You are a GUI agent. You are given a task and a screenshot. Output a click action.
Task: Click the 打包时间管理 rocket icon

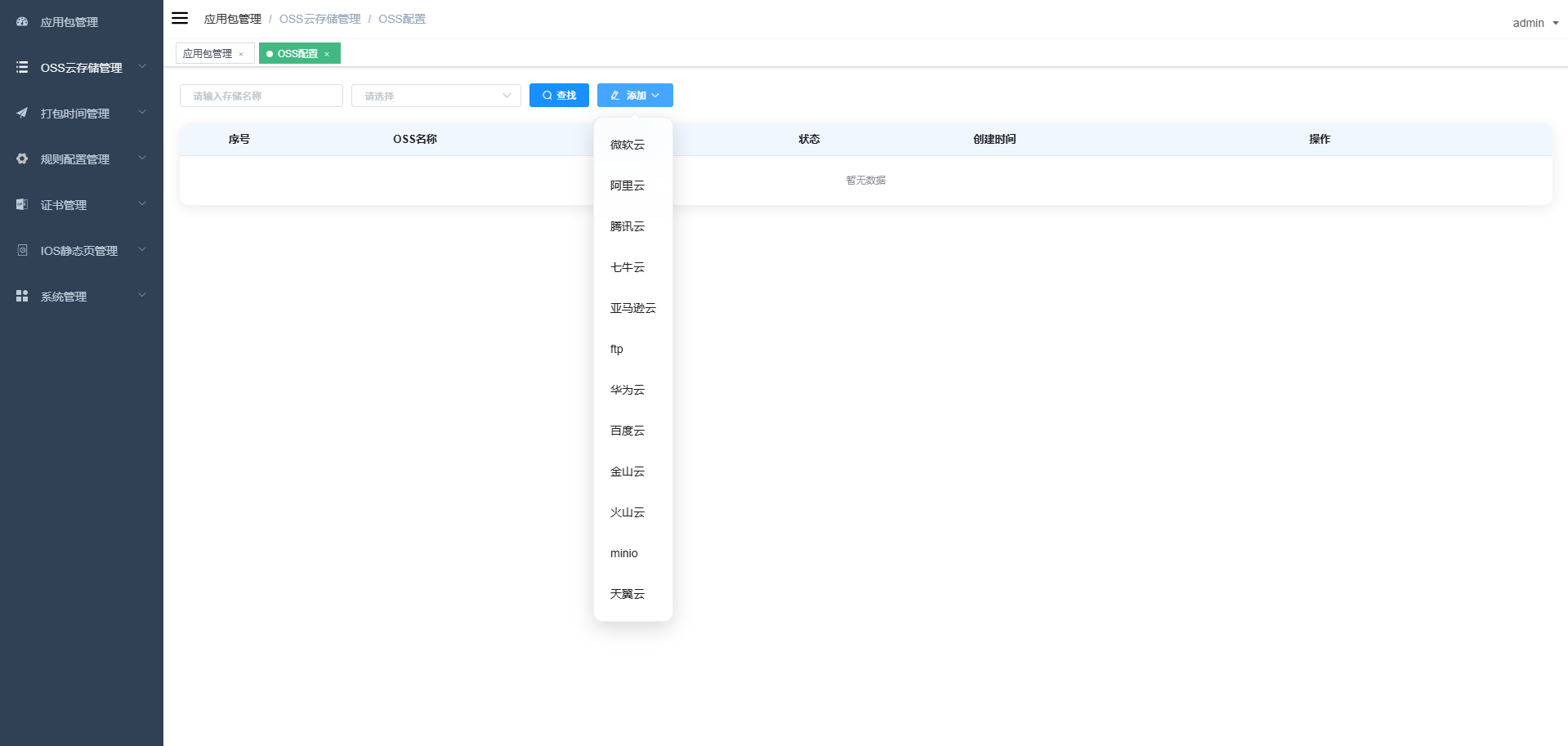21,114
